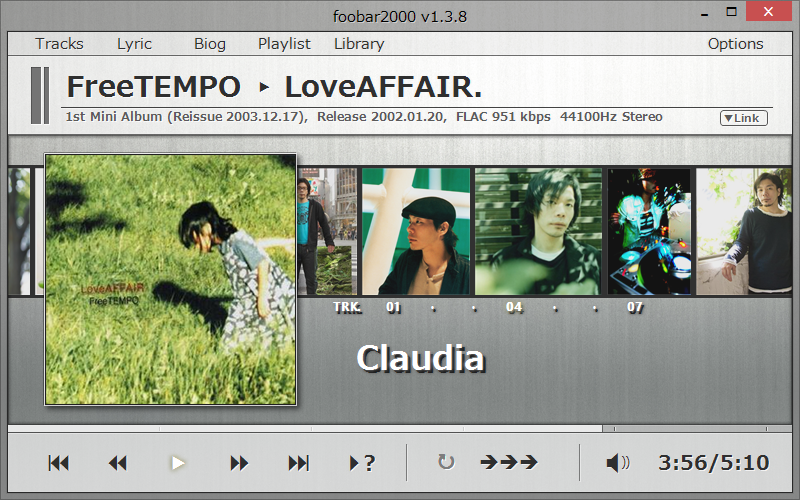Rewind with the double-left arrow button
The image size is (800, 500).
pos(118,463)
